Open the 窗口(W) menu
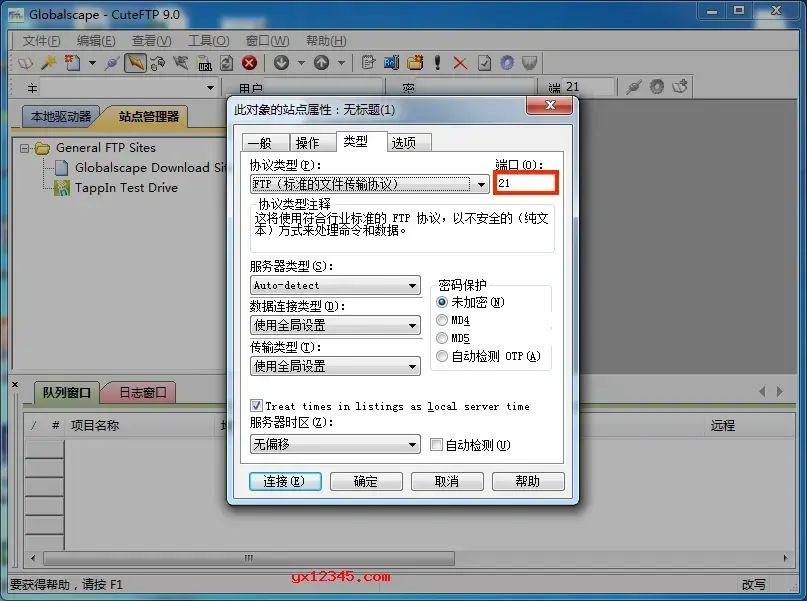This screenshot has width=807, height=601. click(x=267, y=41)
